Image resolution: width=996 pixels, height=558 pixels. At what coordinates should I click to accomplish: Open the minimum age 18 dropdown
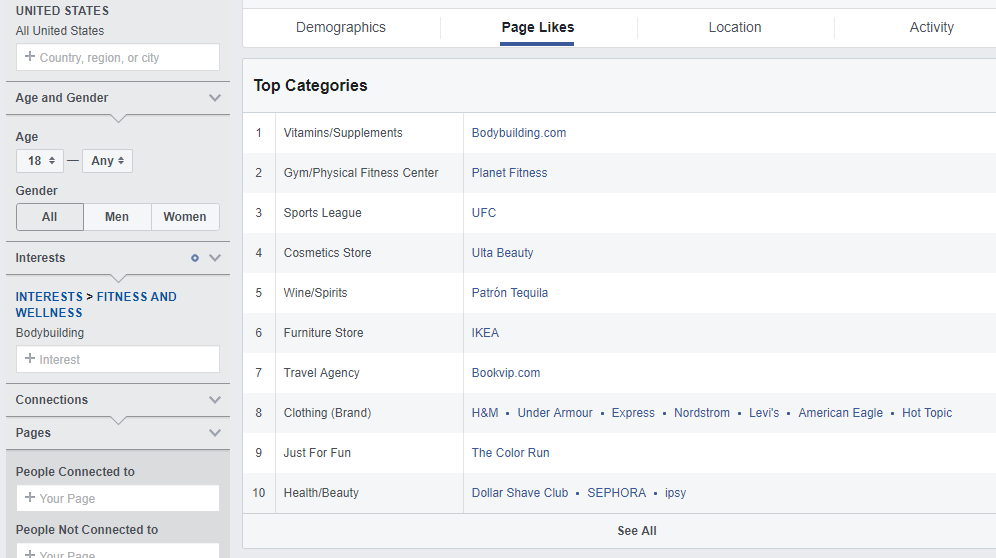pos(40,161)
